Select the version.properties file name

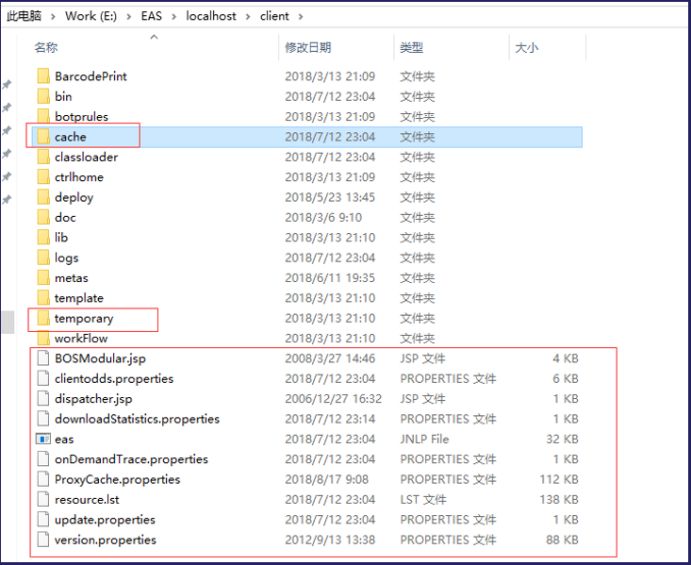(105, 540)
